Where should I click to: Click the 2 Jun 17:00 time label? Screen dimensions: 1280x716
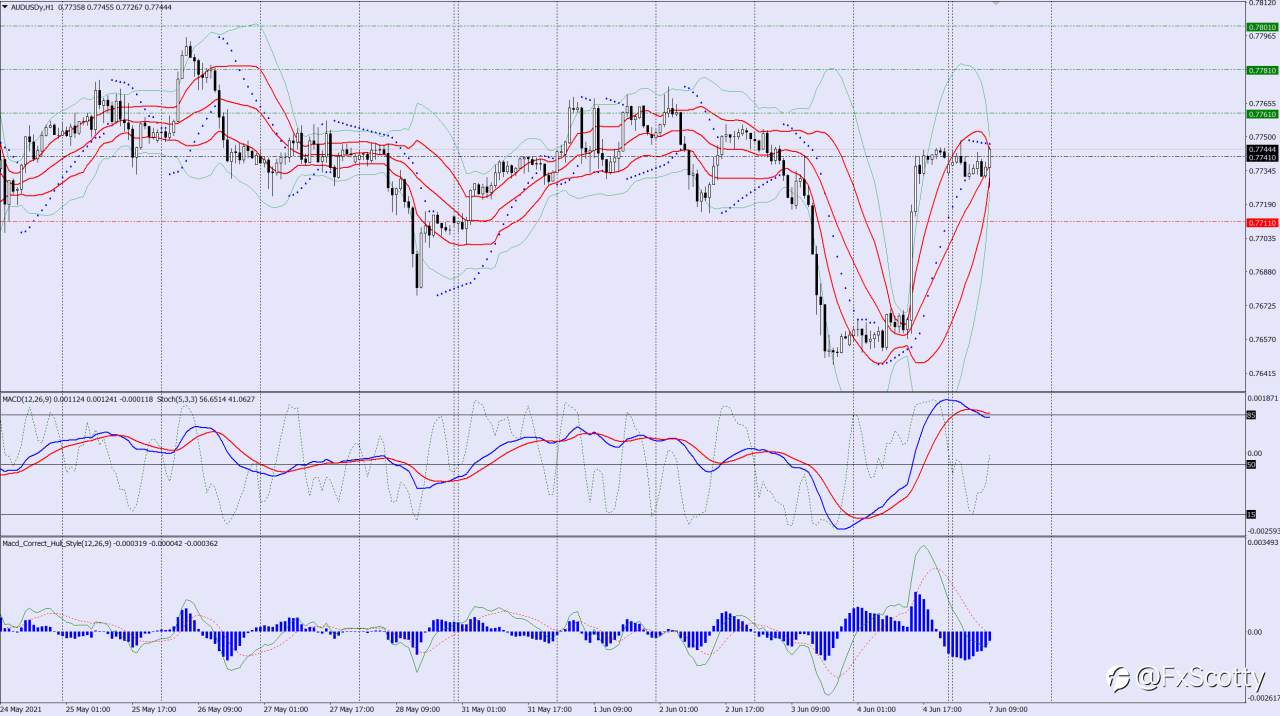746,710
